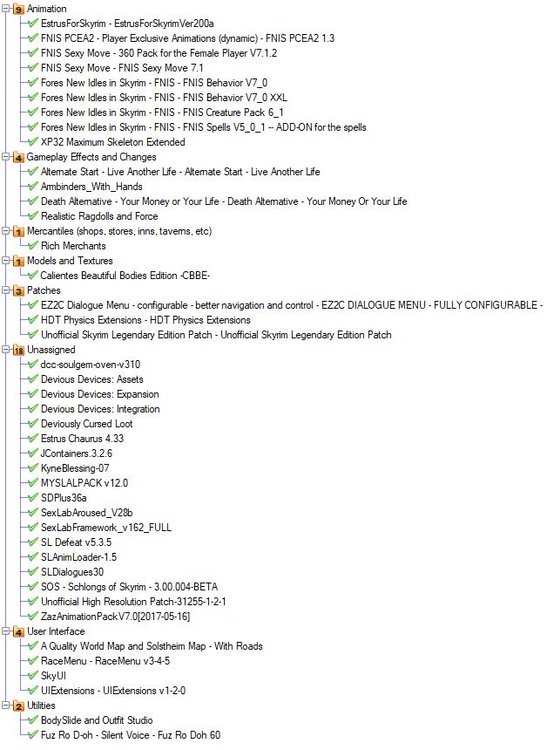Toggle checkmark for Calientes Beautiful Bodies Edition
This screenshot has height=750, width=554.
(x=33, y=275)
